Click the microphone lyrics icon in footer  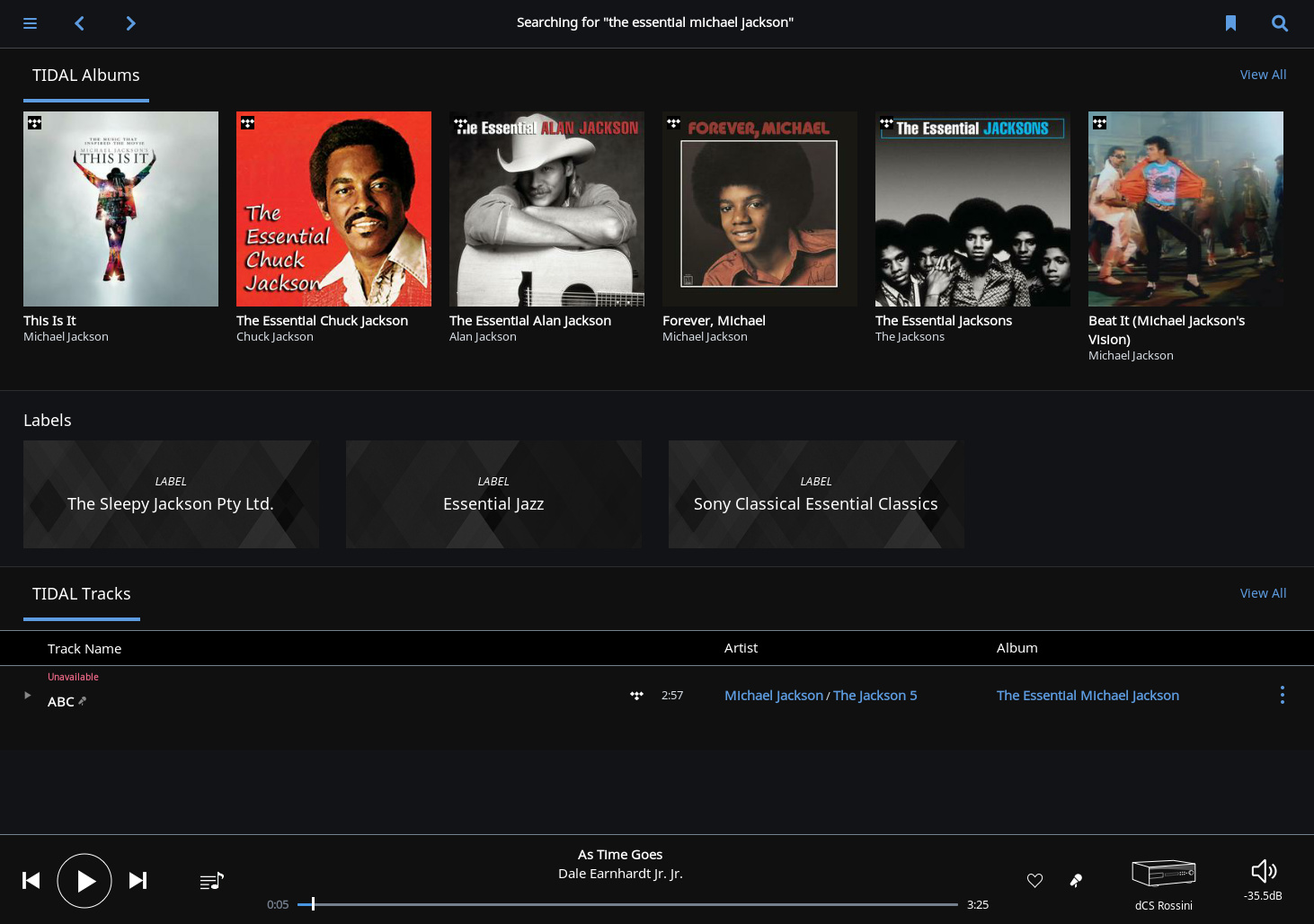coord(1076,881)
